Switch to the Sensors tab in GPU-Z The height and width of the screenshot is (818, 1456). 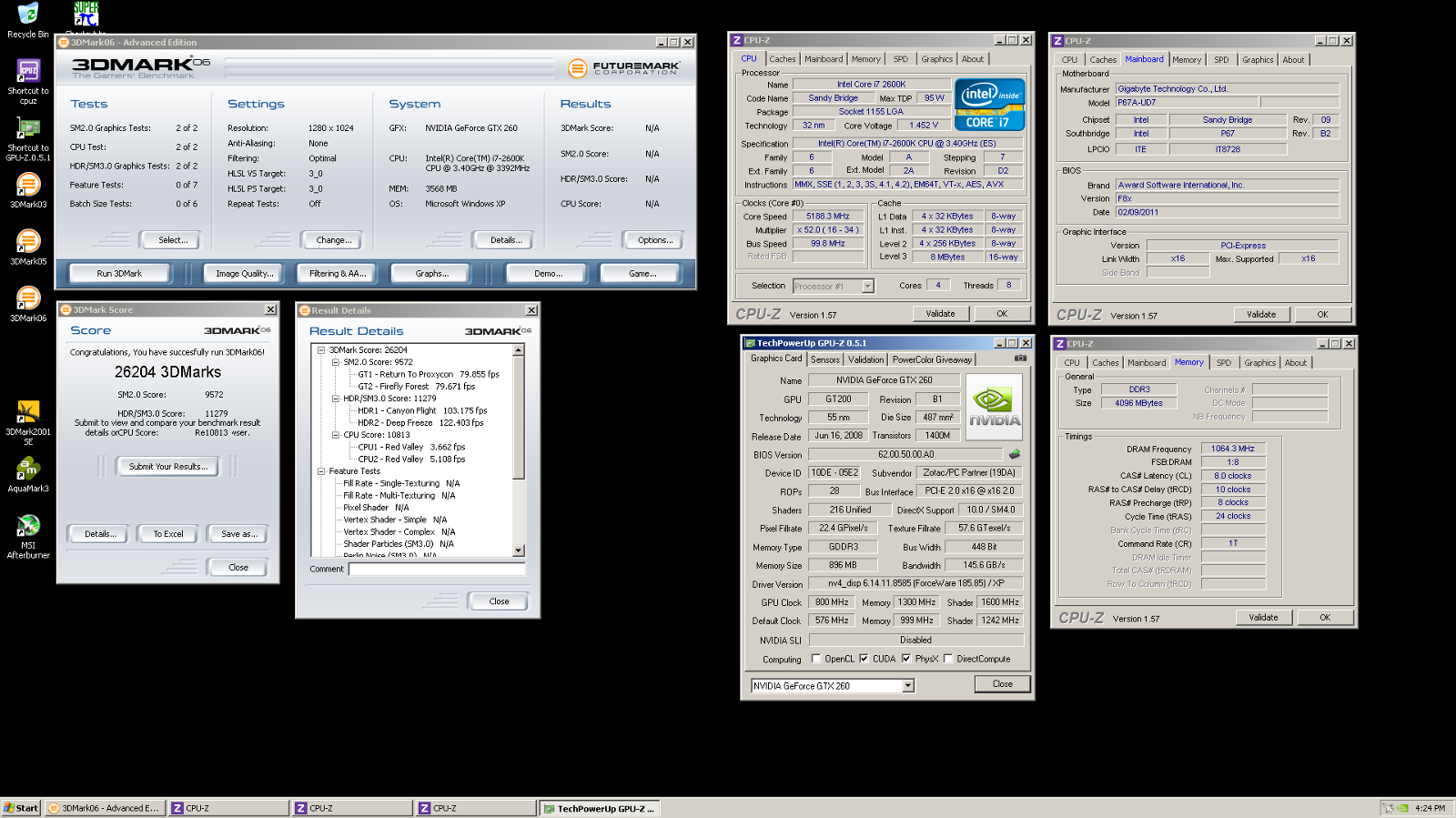pos(825,359)
